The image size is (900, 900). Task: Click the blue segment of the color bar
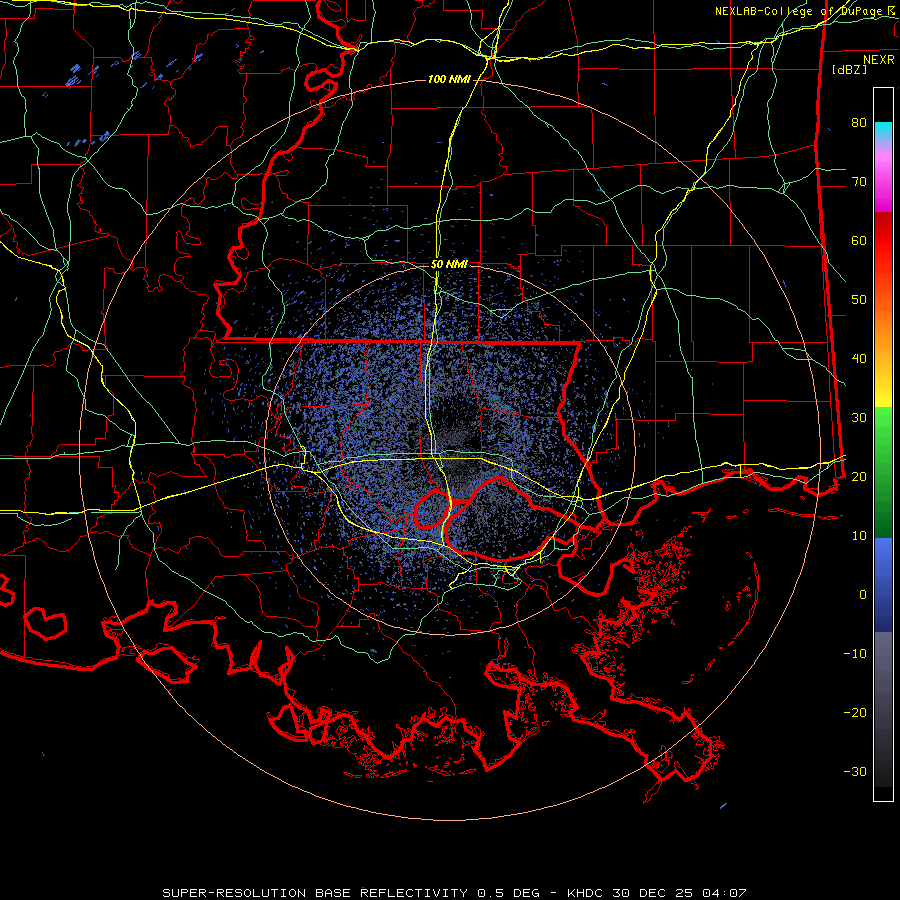click(883, 585)
